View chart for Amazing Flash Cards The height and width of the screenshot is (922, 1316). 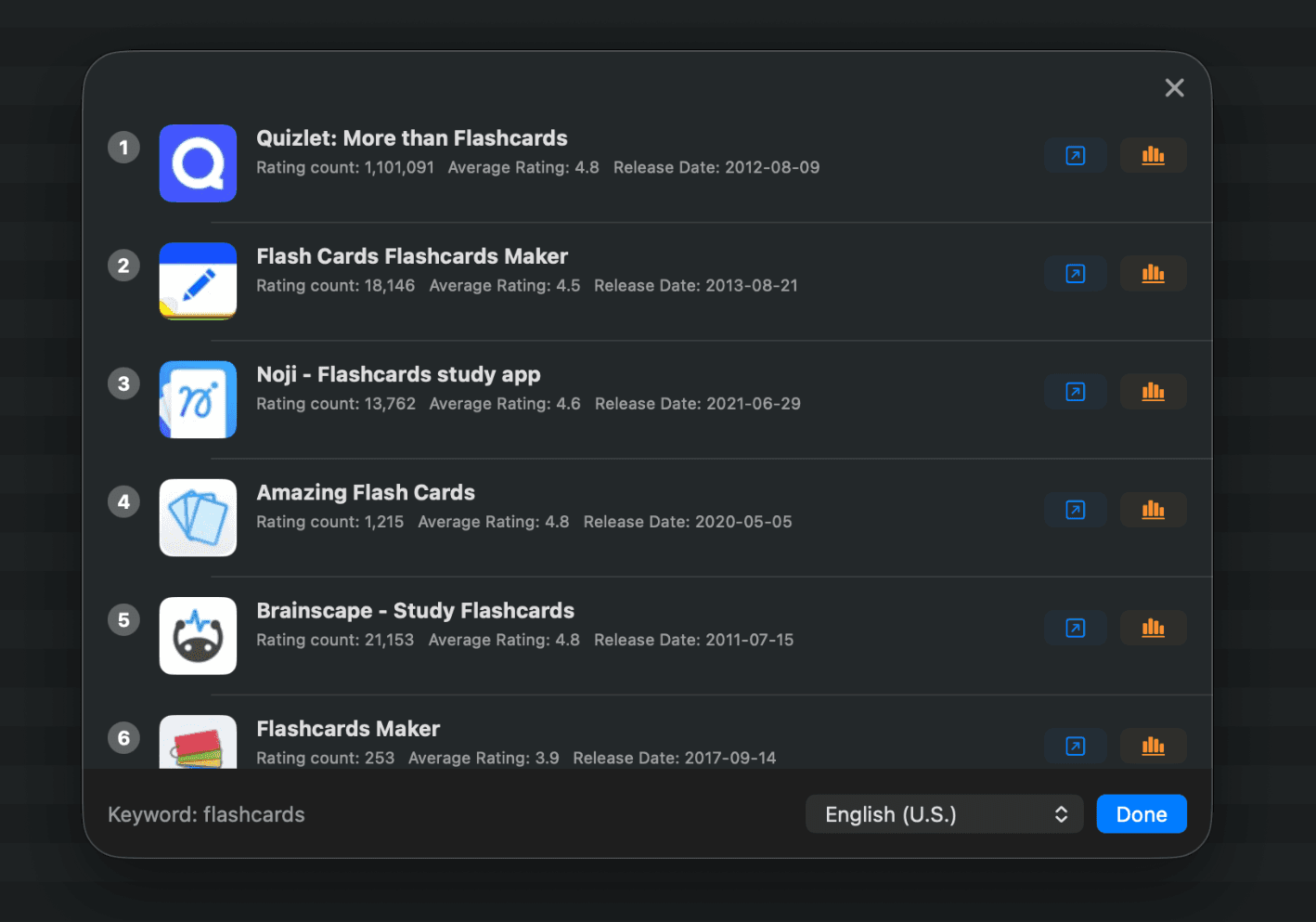1153,510
